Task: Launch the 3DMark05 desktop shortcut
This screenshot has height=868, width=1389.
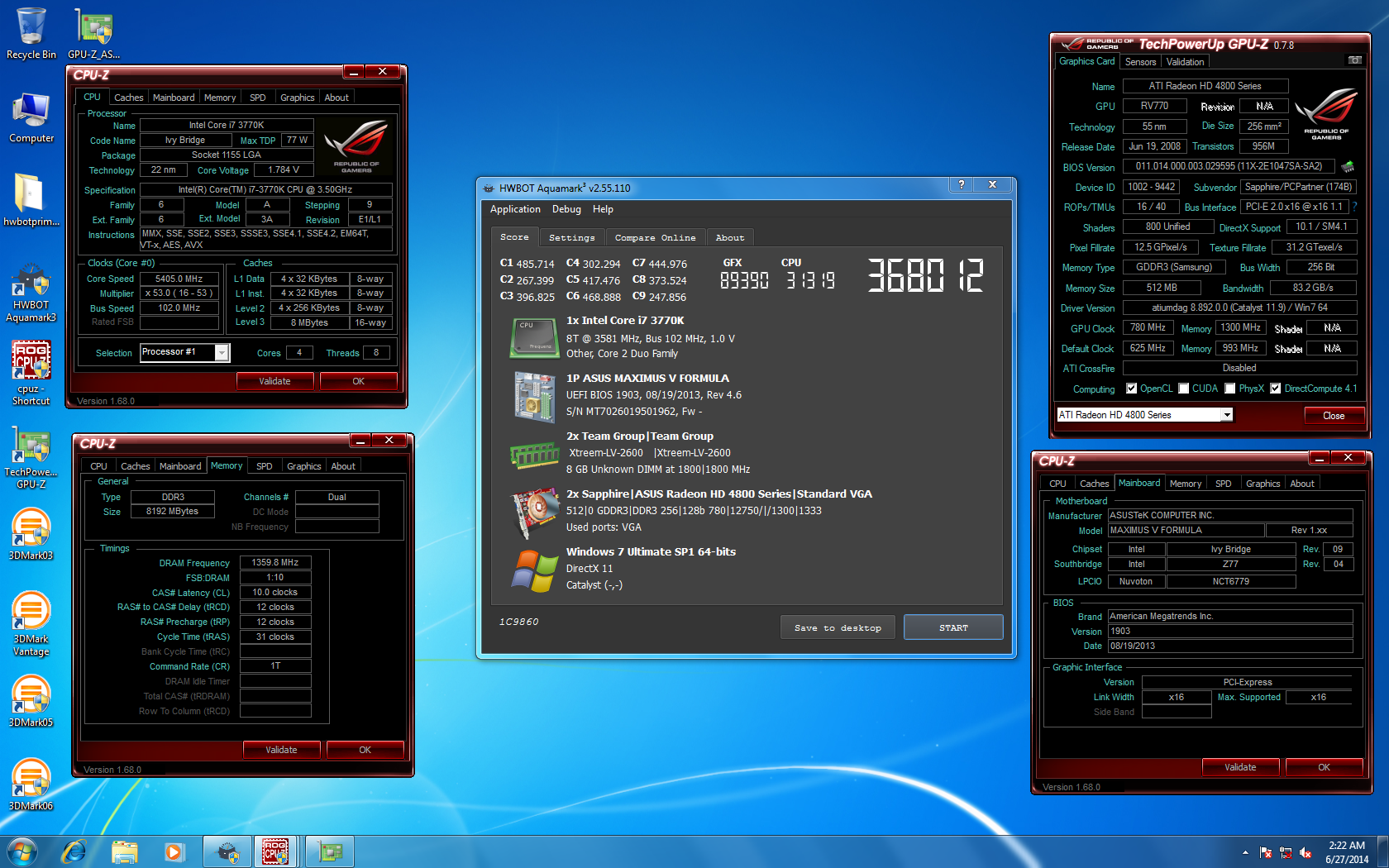Action: tap(31, 701)
